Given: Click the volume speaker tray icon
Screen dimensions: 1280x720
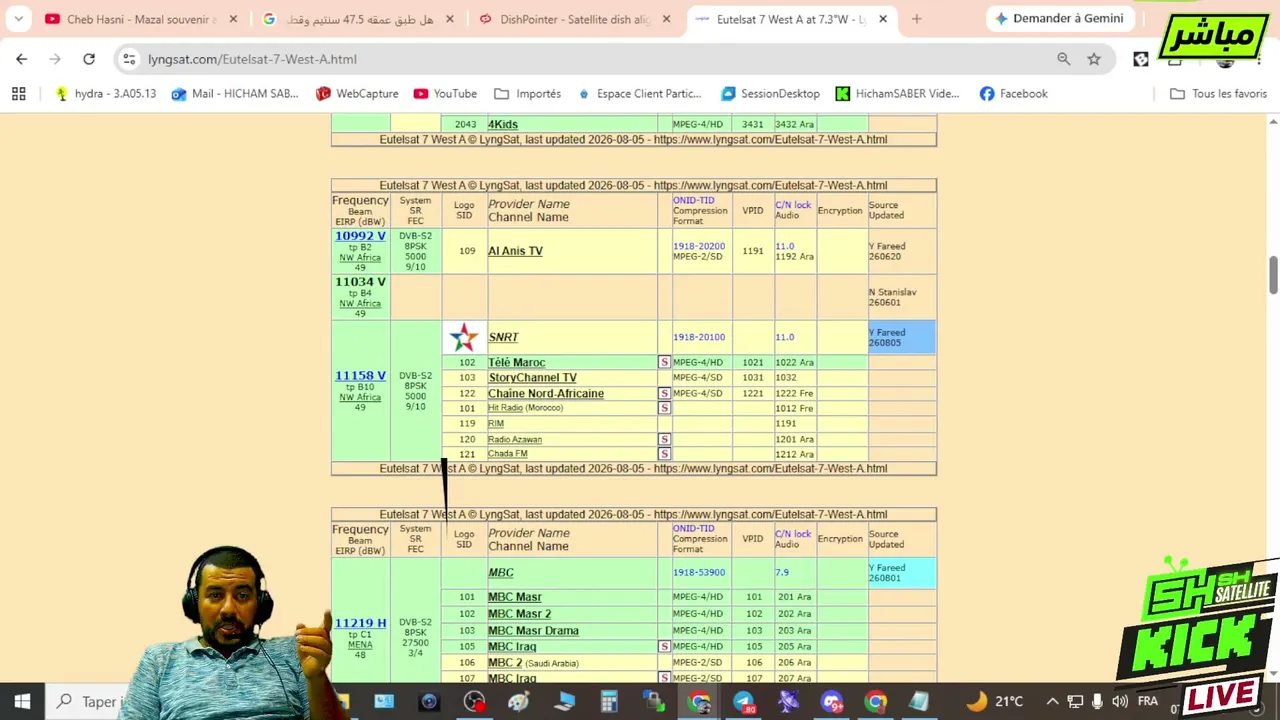Looking at the screenshot, I should (x=1120, y=701).
